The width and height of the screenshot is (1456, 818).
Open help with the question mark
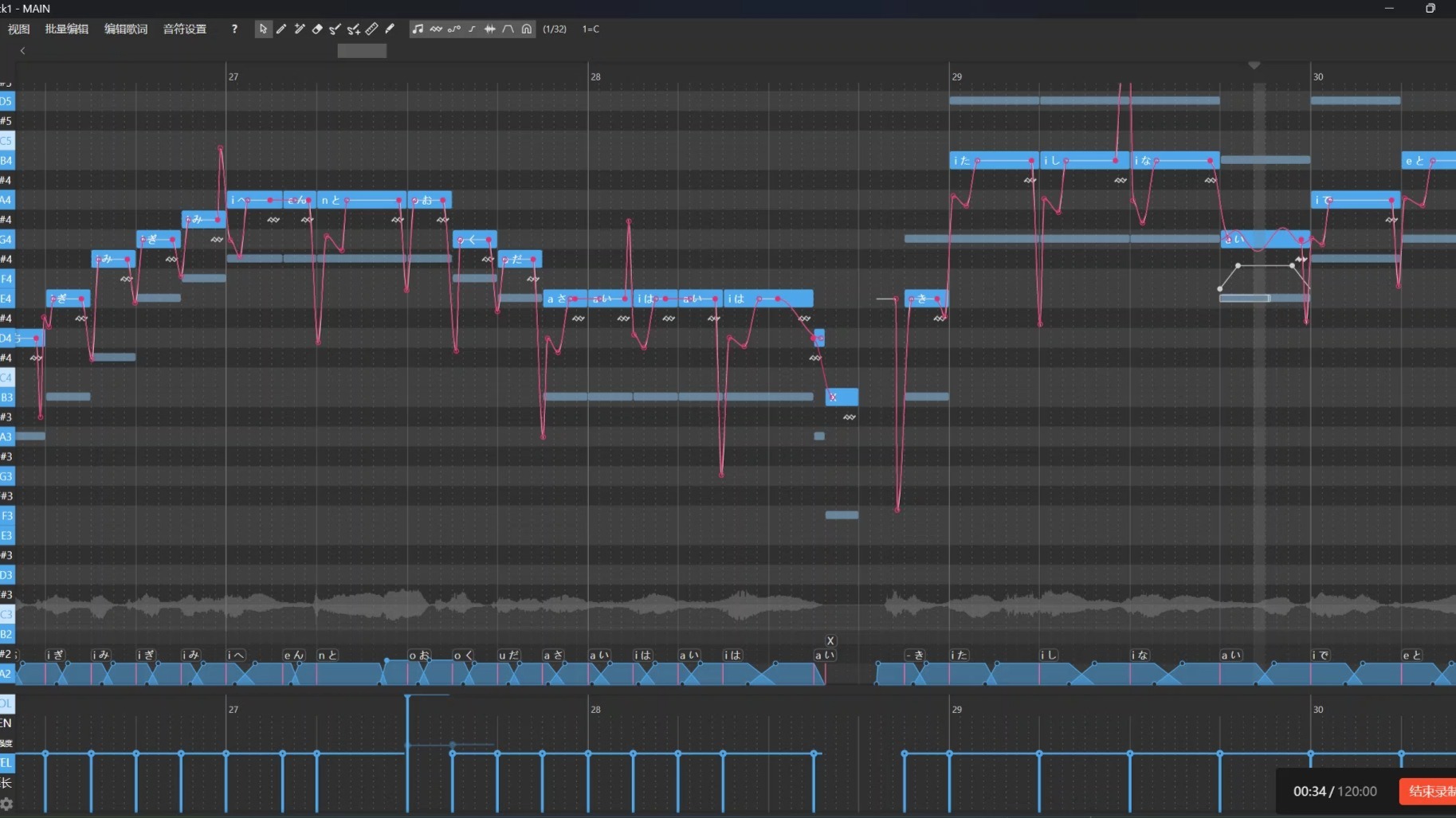point(234,29)
